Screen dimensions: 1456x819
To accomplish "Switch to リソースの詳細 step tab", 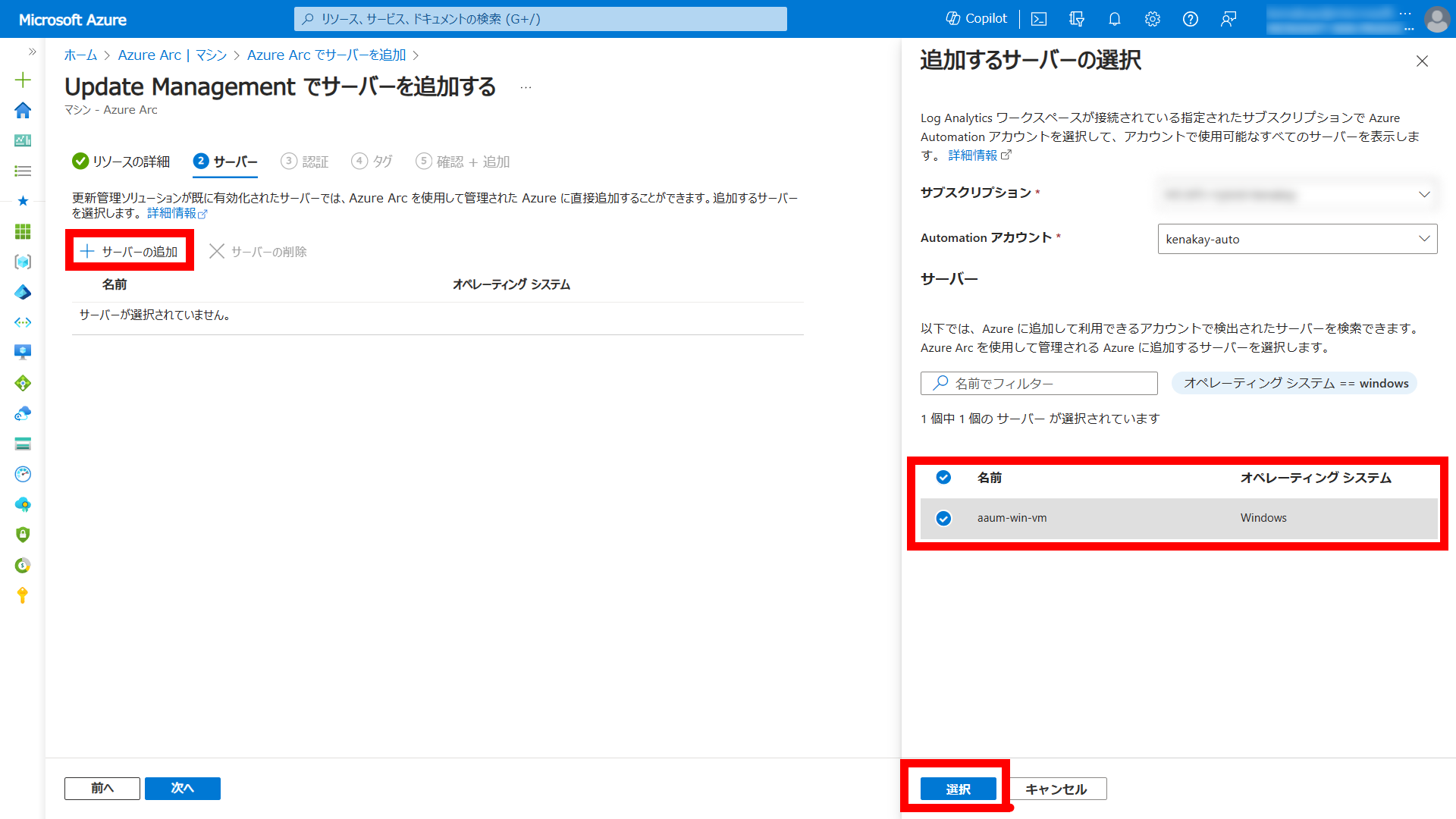I will click(x=121, y=162).
